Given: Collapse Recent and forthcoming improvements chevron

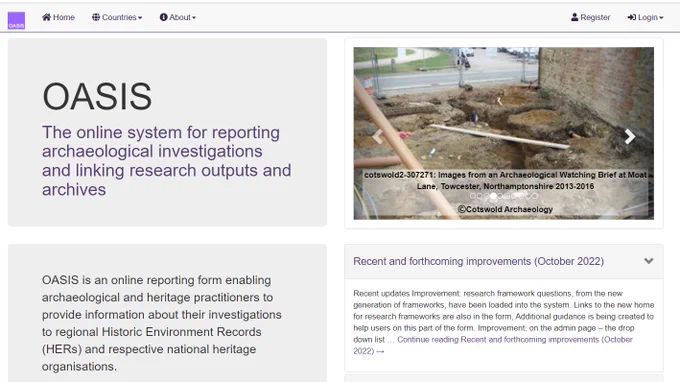Looking at the screenshot, I should 649,261.
